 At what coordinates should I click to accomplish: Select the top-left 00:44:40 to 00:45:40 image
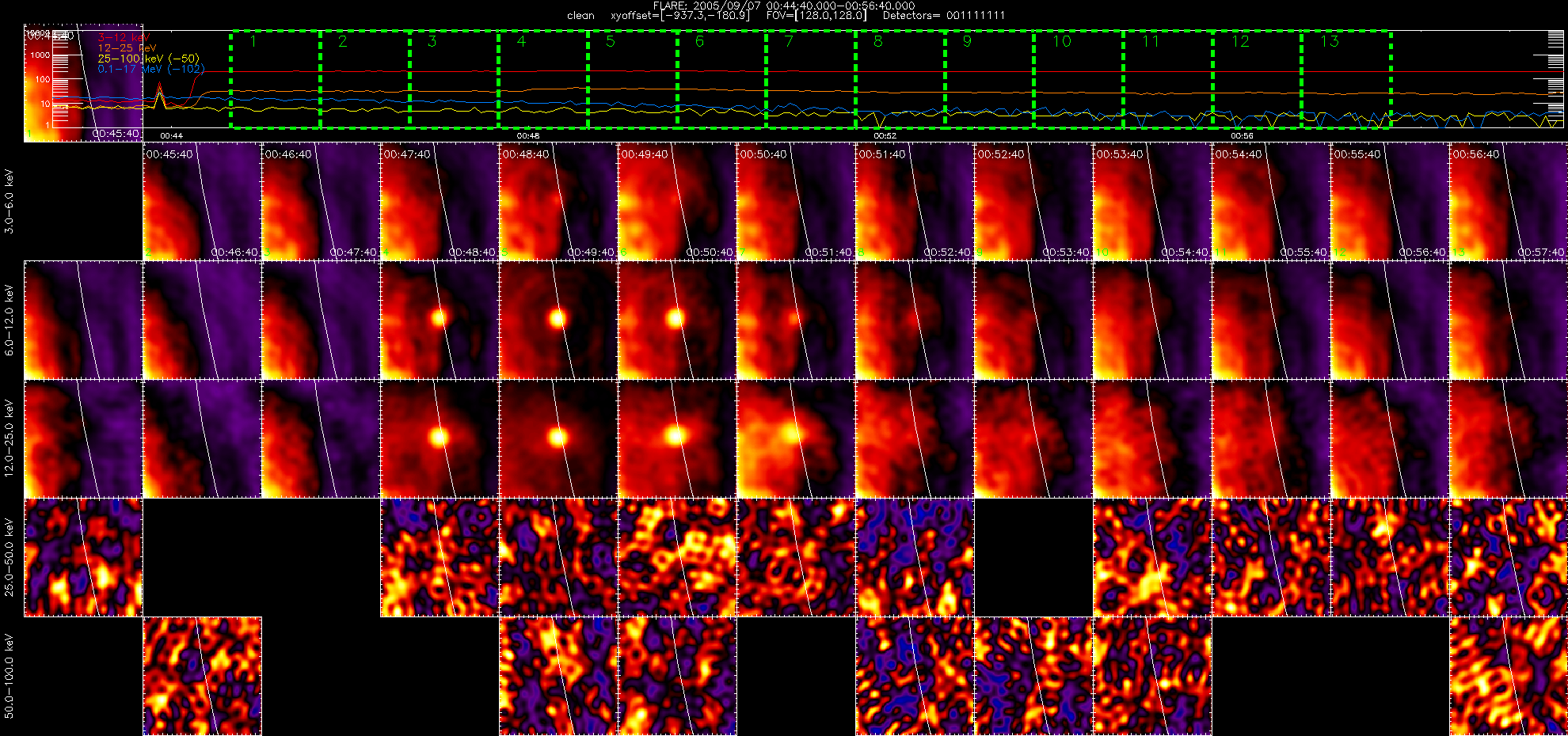click(83, 83)
